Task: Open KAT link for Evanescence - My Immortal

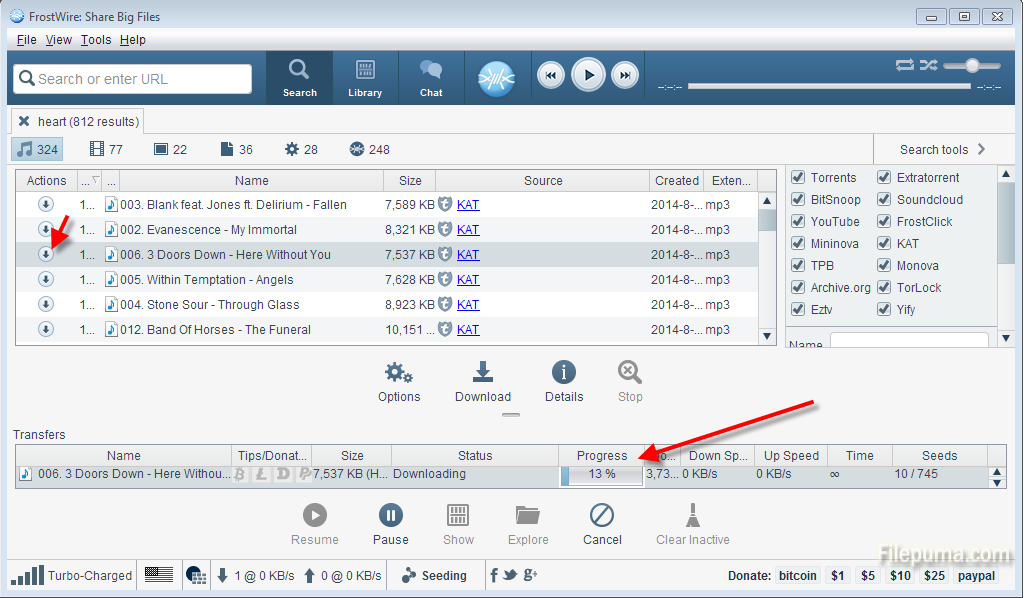Action: tap(468, 230)
